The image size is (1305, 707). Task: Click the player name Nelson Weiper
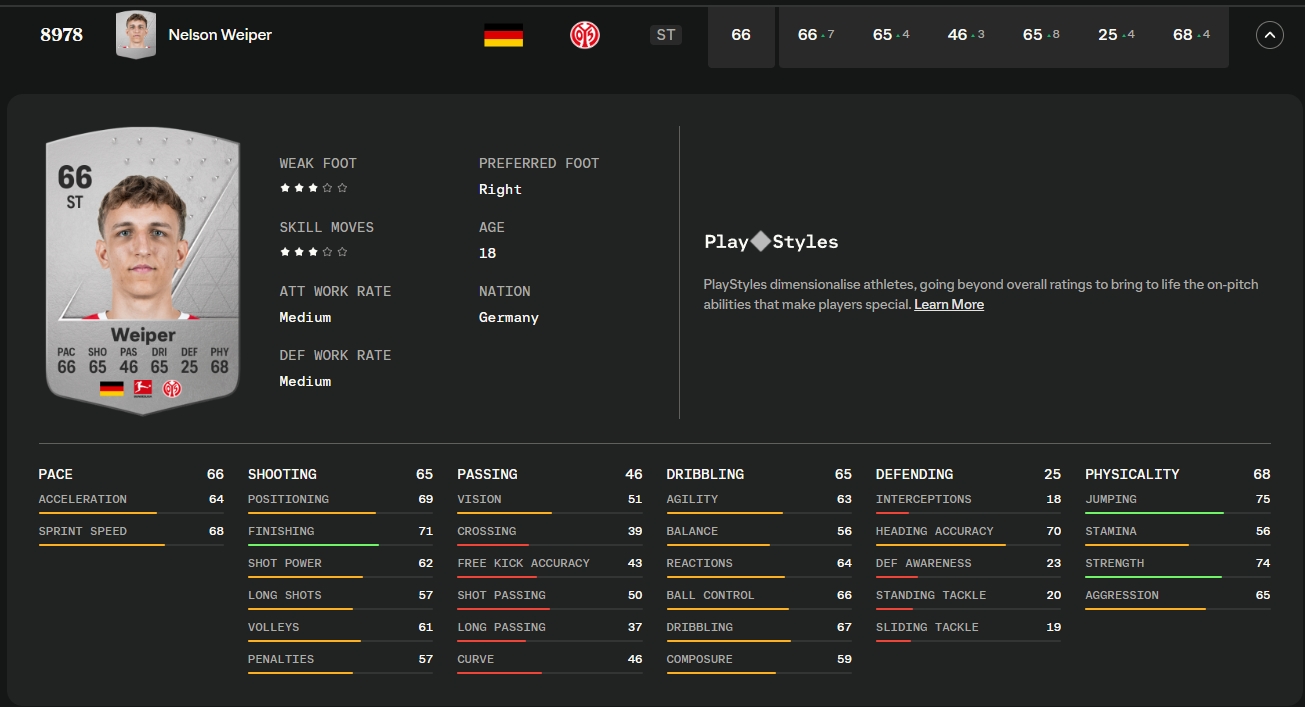(x=220, y=35)
